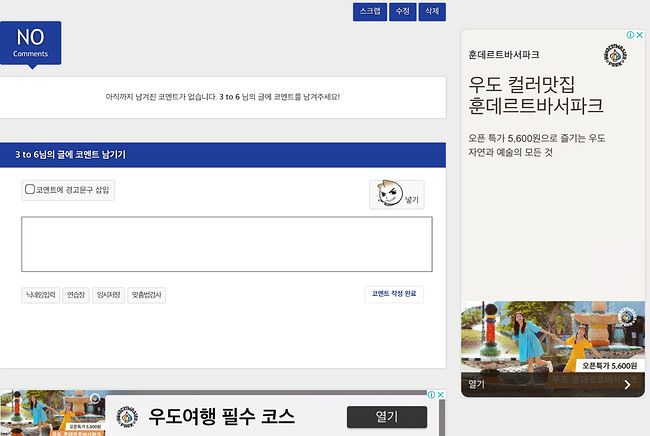Screen dimensions: 650x436
Task: Click the 임시저장 temporary save button
Action: [108, 295]
